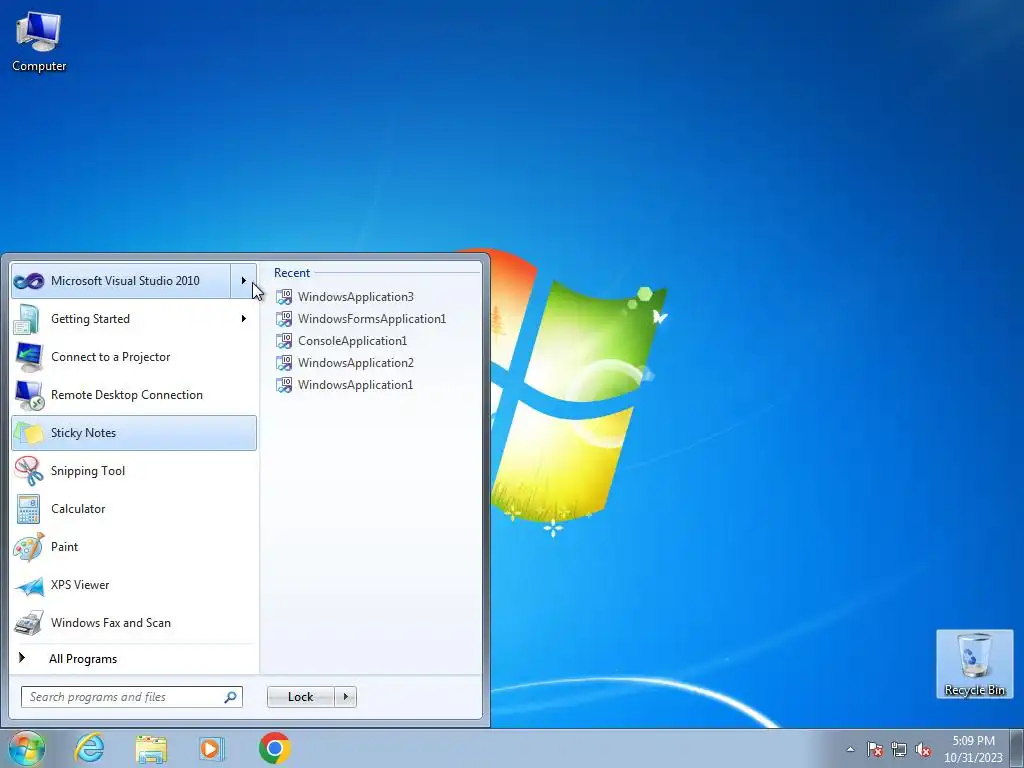Viewport: 1024px width, 768px height.
Task: Open Google Chrome from the taskbar
Action: click(274, 748)
